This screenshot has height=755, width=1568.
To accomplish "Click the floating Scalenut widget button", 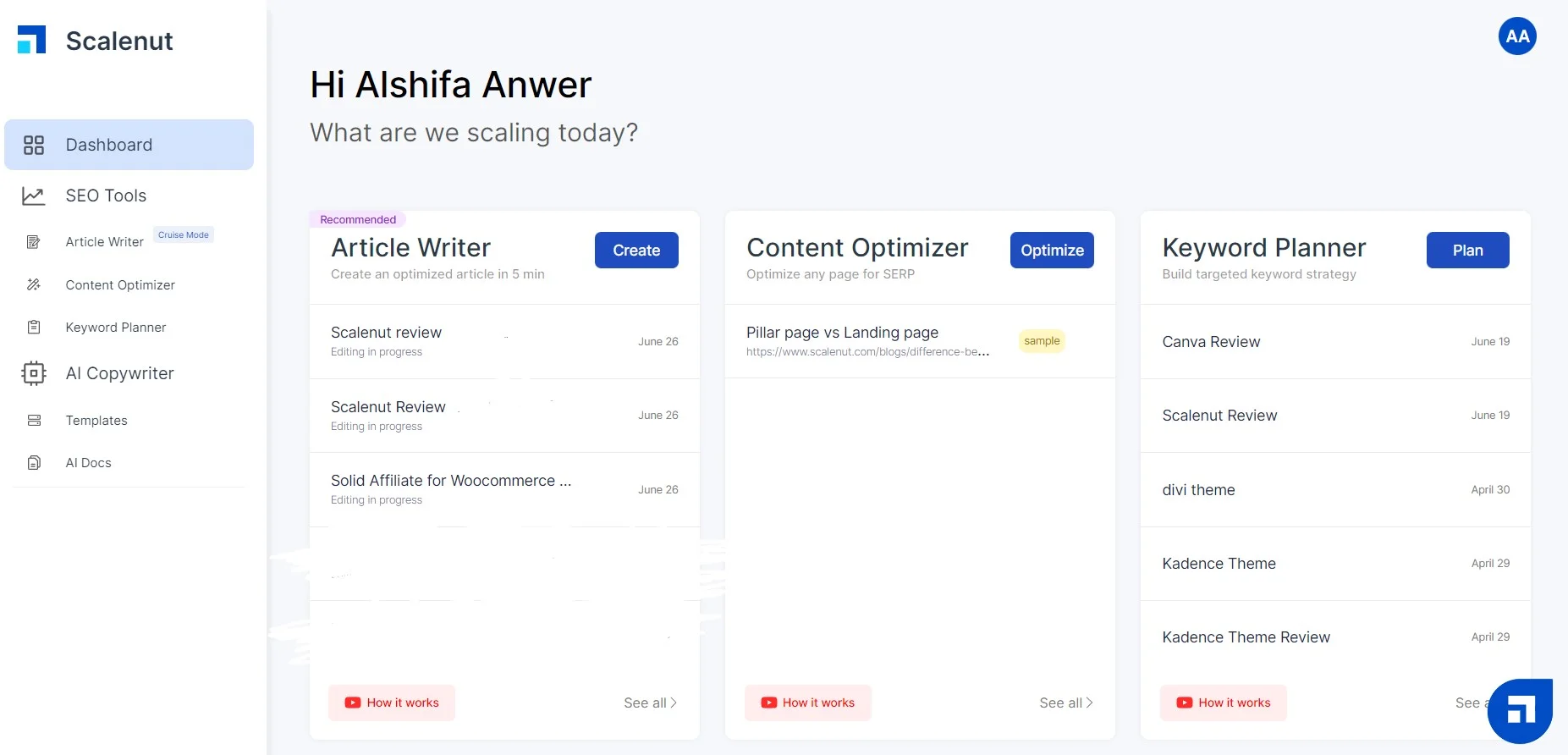I will 1519,711.
